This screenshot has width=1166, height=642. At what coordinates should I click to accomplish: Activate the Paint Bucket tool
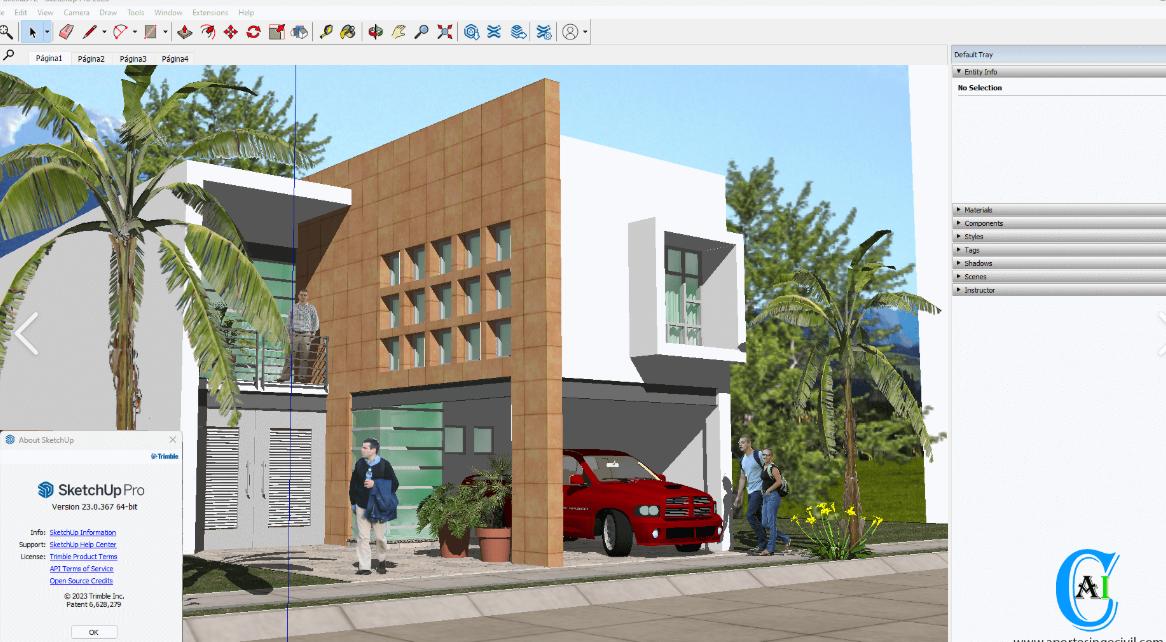(x=348, y=32)
